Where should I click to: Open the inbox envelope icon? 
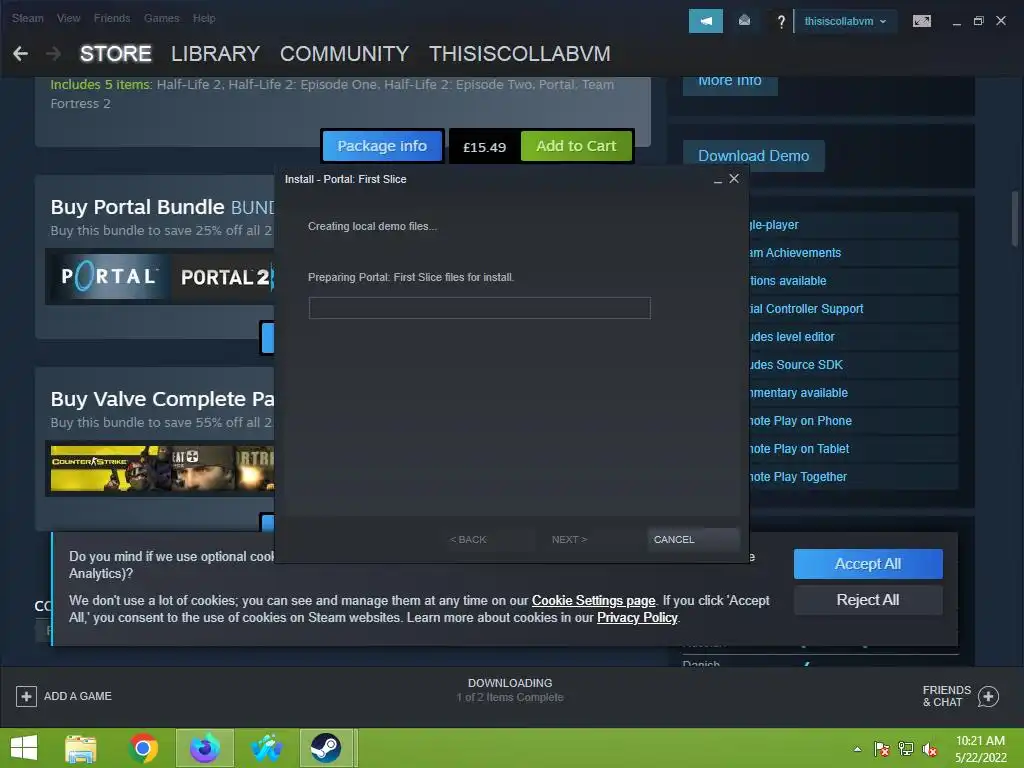tap(744, 21)
